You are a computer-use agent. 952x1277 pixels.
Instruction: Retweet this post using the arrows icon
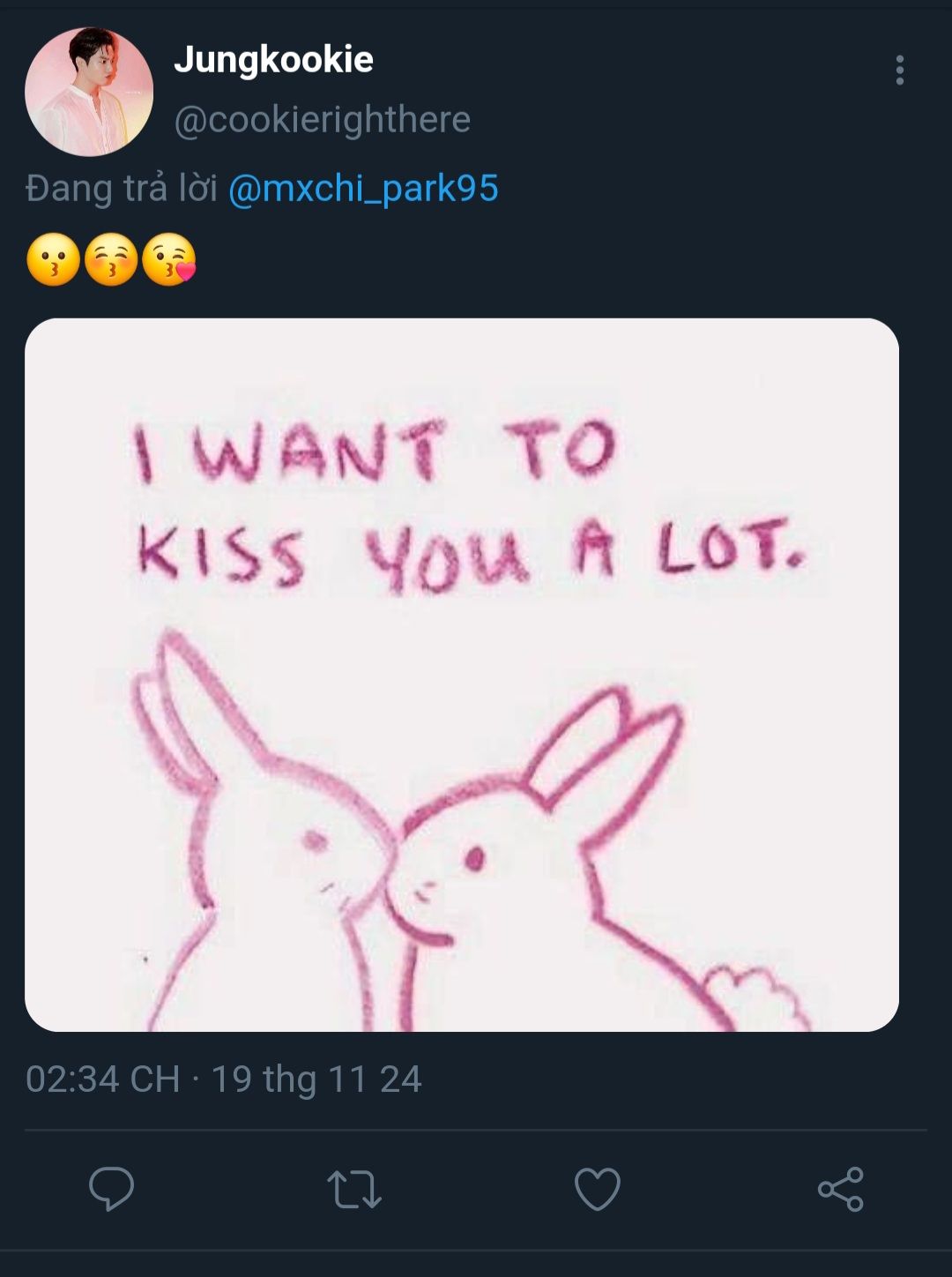[354, 1189]
